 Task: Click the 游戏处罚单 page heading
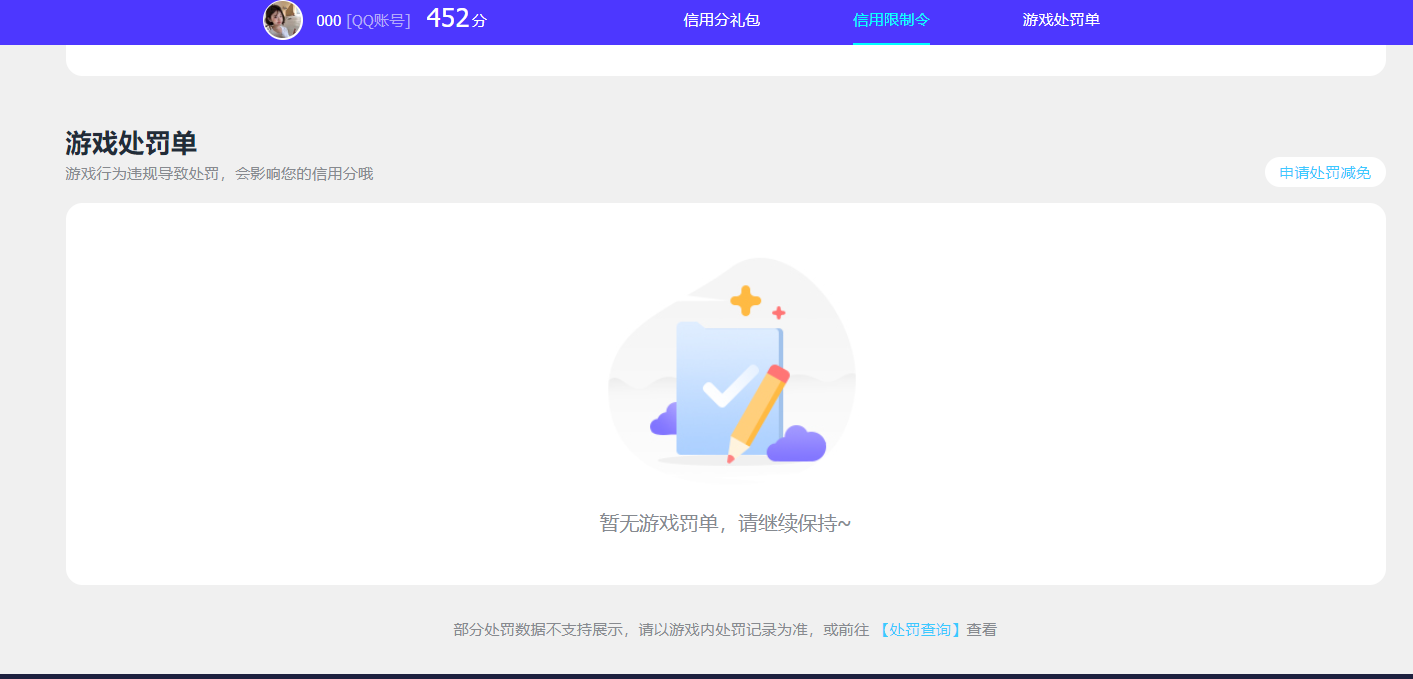pos(130,143)
